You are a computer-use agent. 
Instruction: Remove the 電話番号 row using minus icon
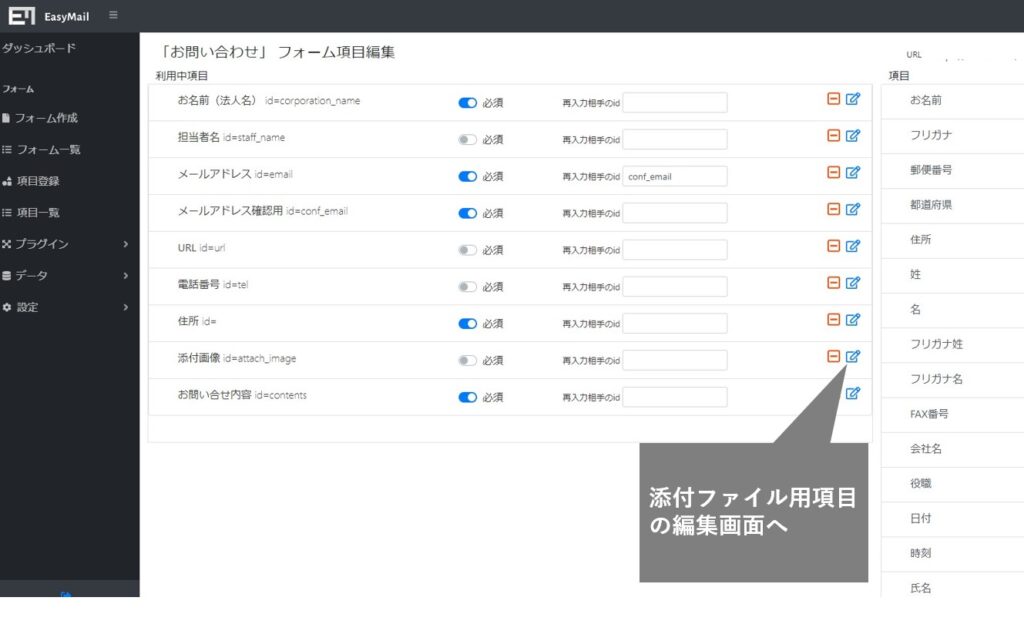point(833,283)
